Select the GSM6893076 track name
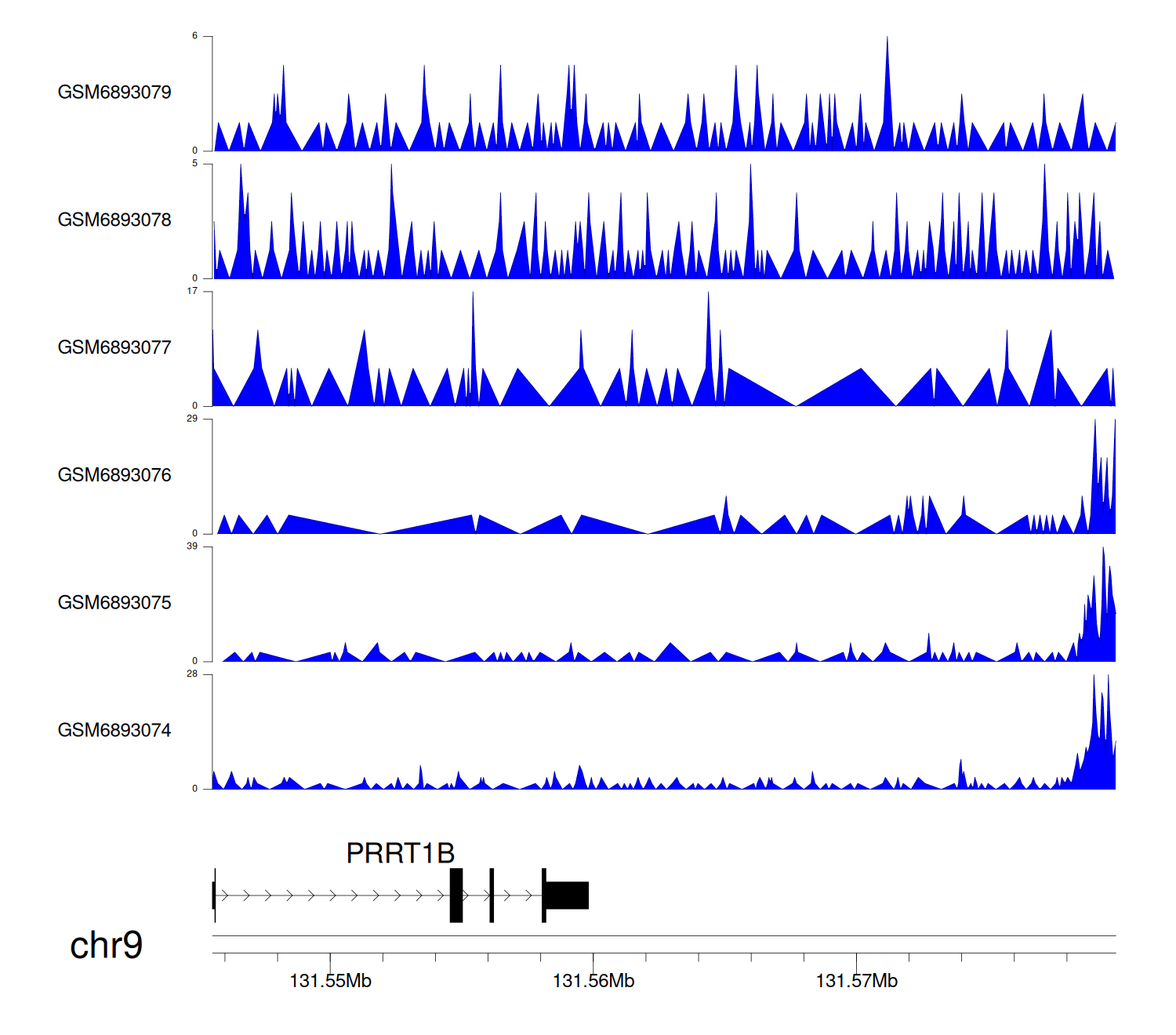Image resolution: width=1176 pixels, height=1035 pixels. (114, 475)
